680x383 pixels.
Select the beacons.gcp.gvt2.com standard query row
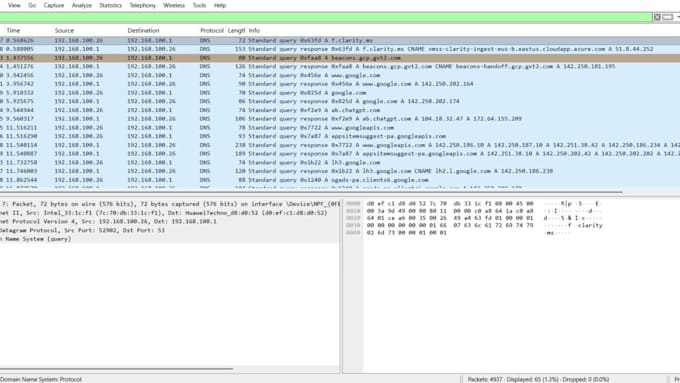point(340,58)
